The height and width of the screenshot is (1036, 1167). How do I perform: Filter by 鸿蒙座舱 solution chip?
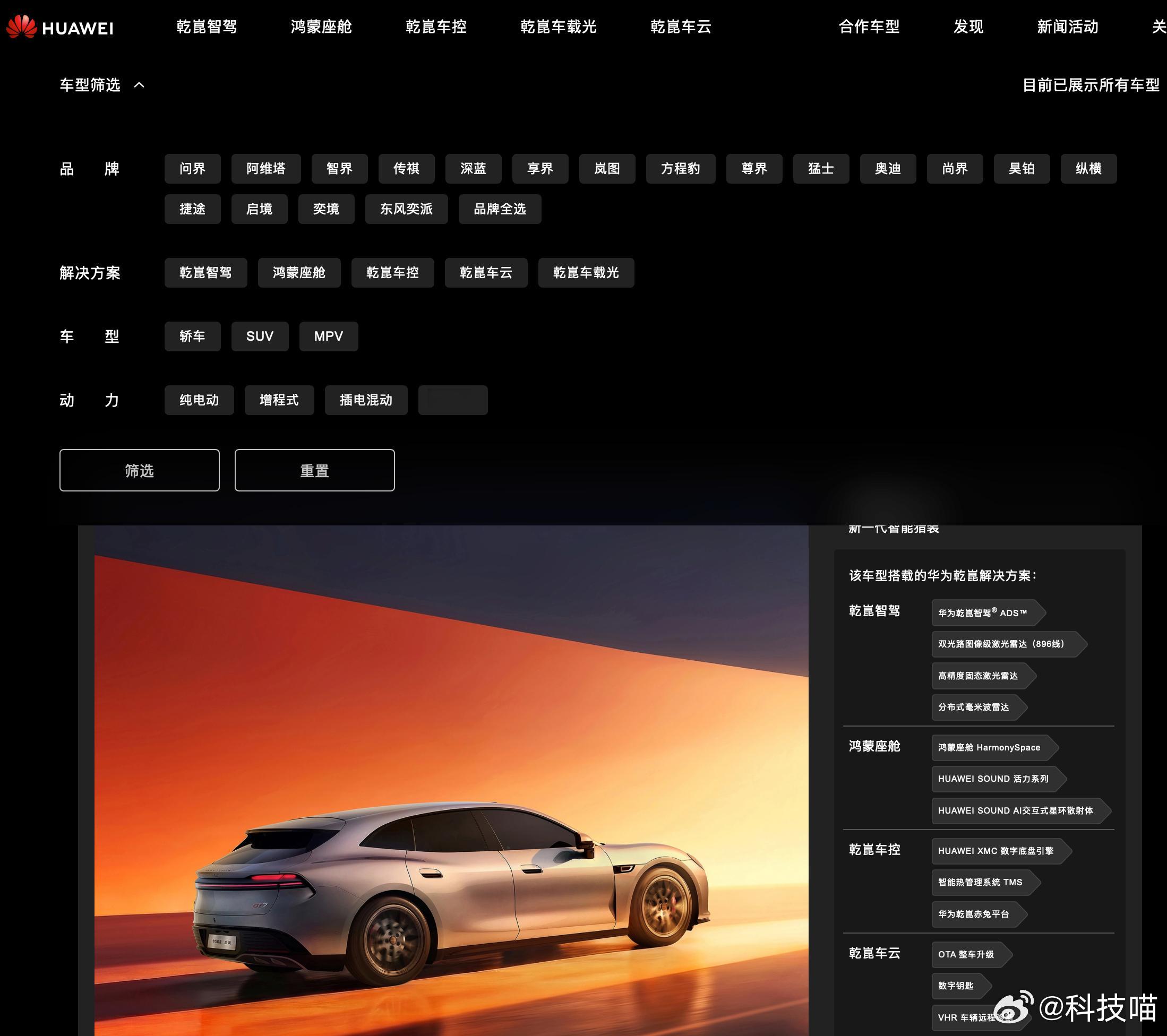(x=299, y=272)
